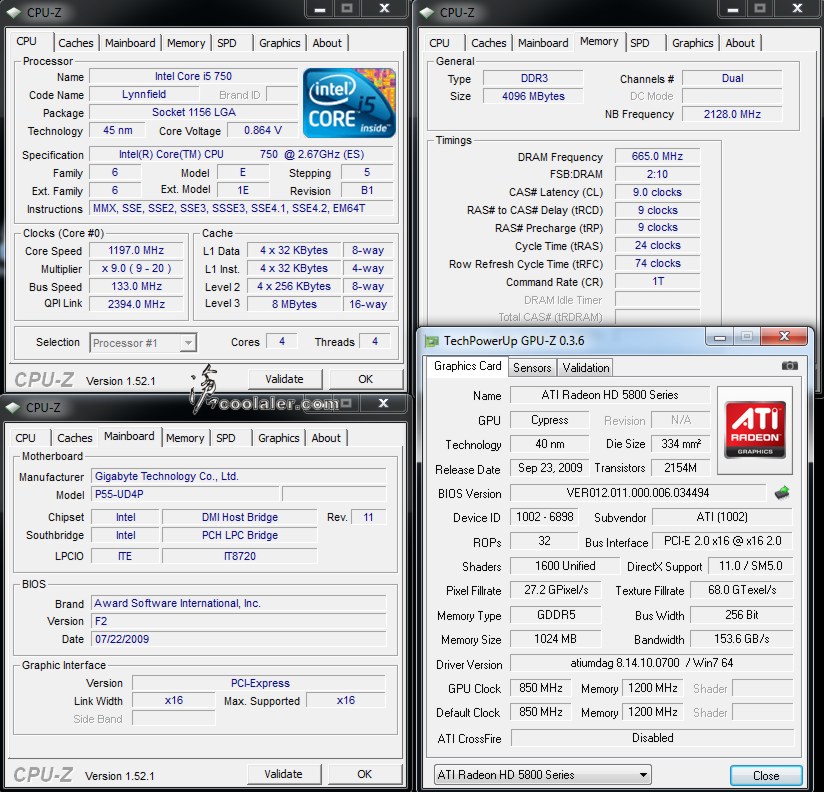
Task: Minimize the CPU-Z memory window
Action: [x=733, y=9]
